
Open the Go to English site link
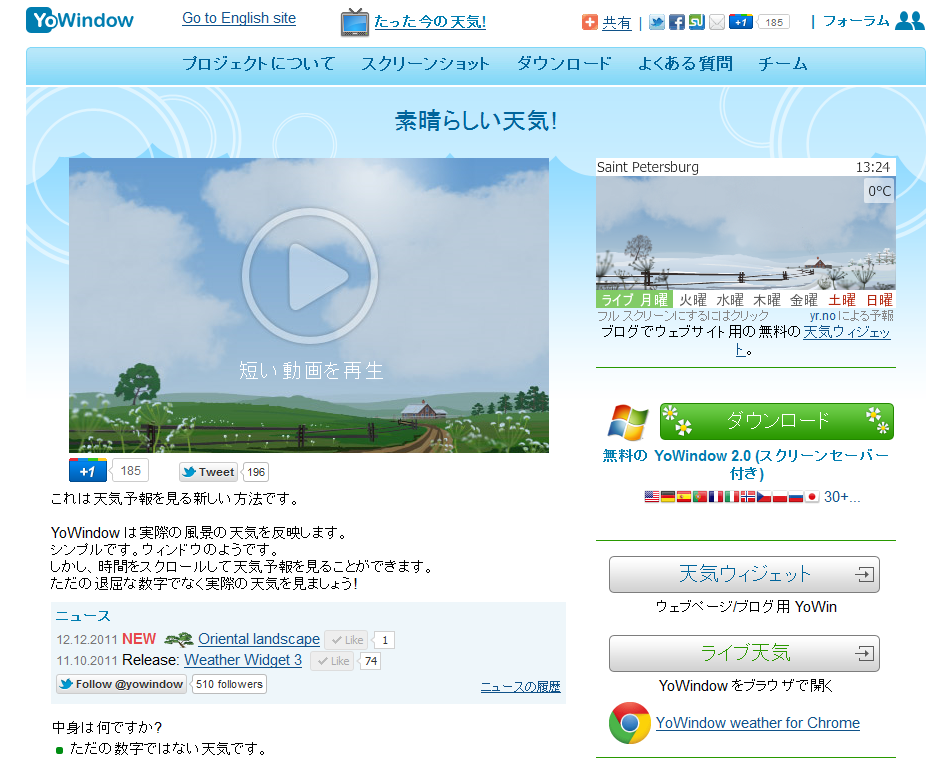coord(238,18)
